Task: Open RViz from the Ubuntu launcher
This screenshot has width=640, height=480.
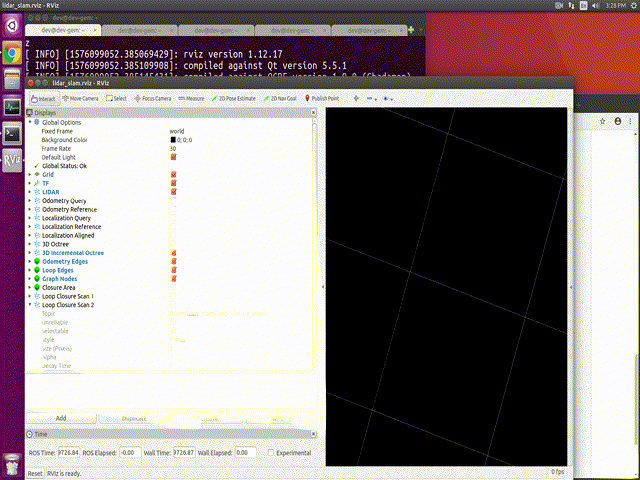Action: click(x=12, y=158)
